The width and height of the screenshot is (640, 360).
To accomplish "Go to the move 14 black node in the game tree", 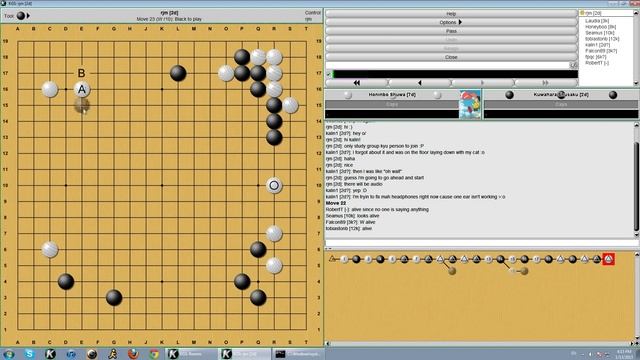I will (x=500, y=259).
